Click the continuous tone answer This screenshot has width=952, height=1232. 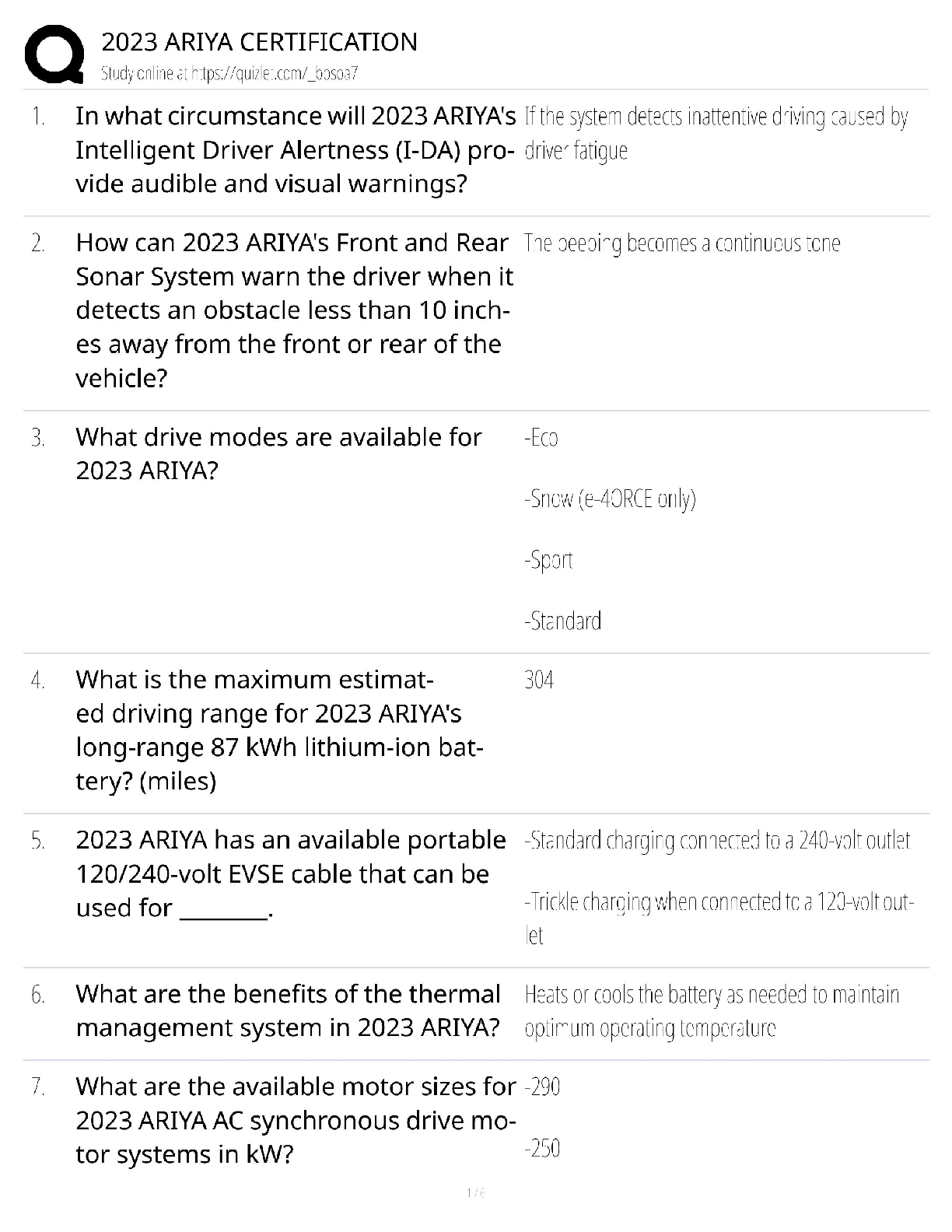[682, 244]
